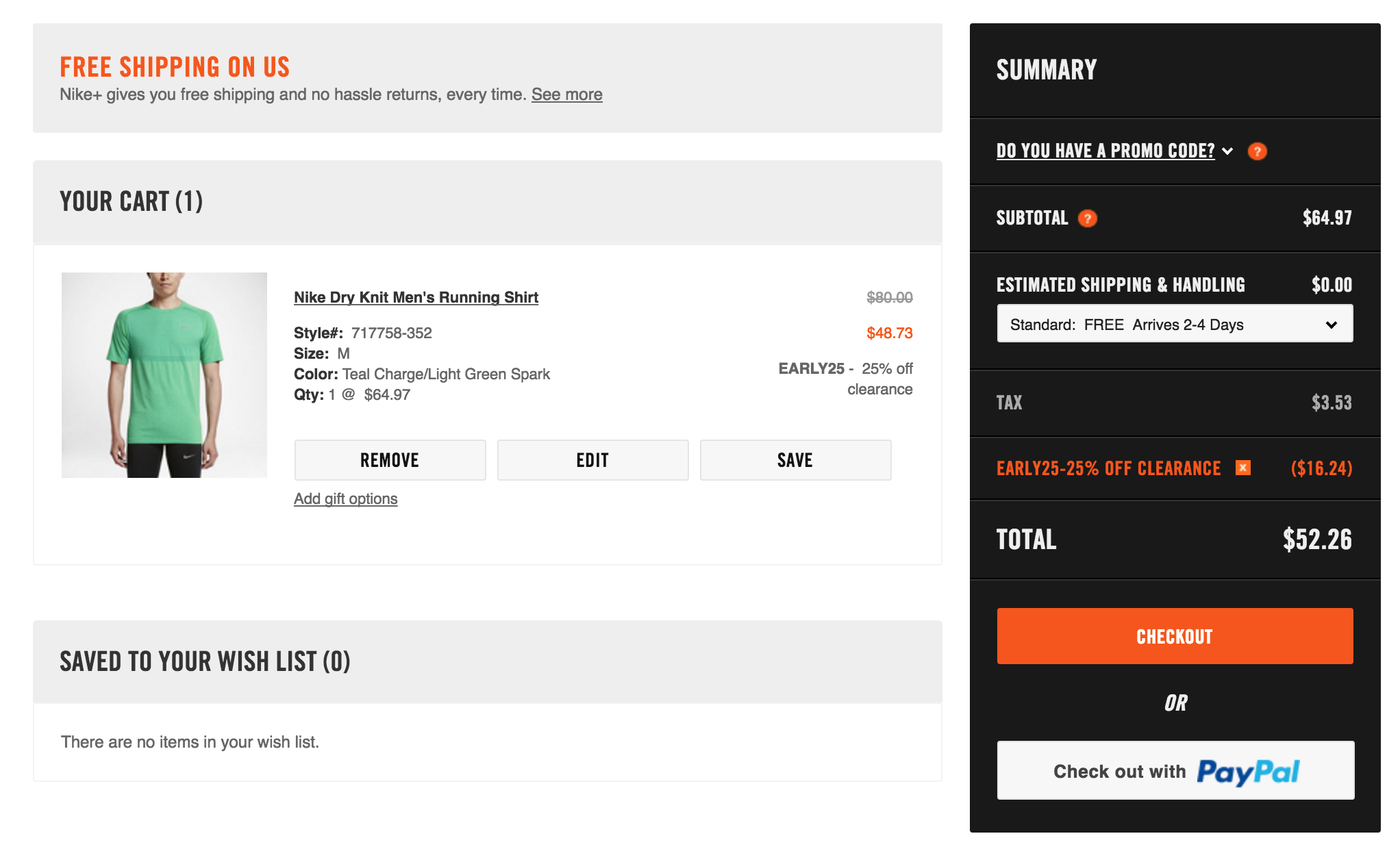The height and width of the screenshot is (849, 1400).
Task: Remove the running shirt from cart
Action: click(390, 460)
